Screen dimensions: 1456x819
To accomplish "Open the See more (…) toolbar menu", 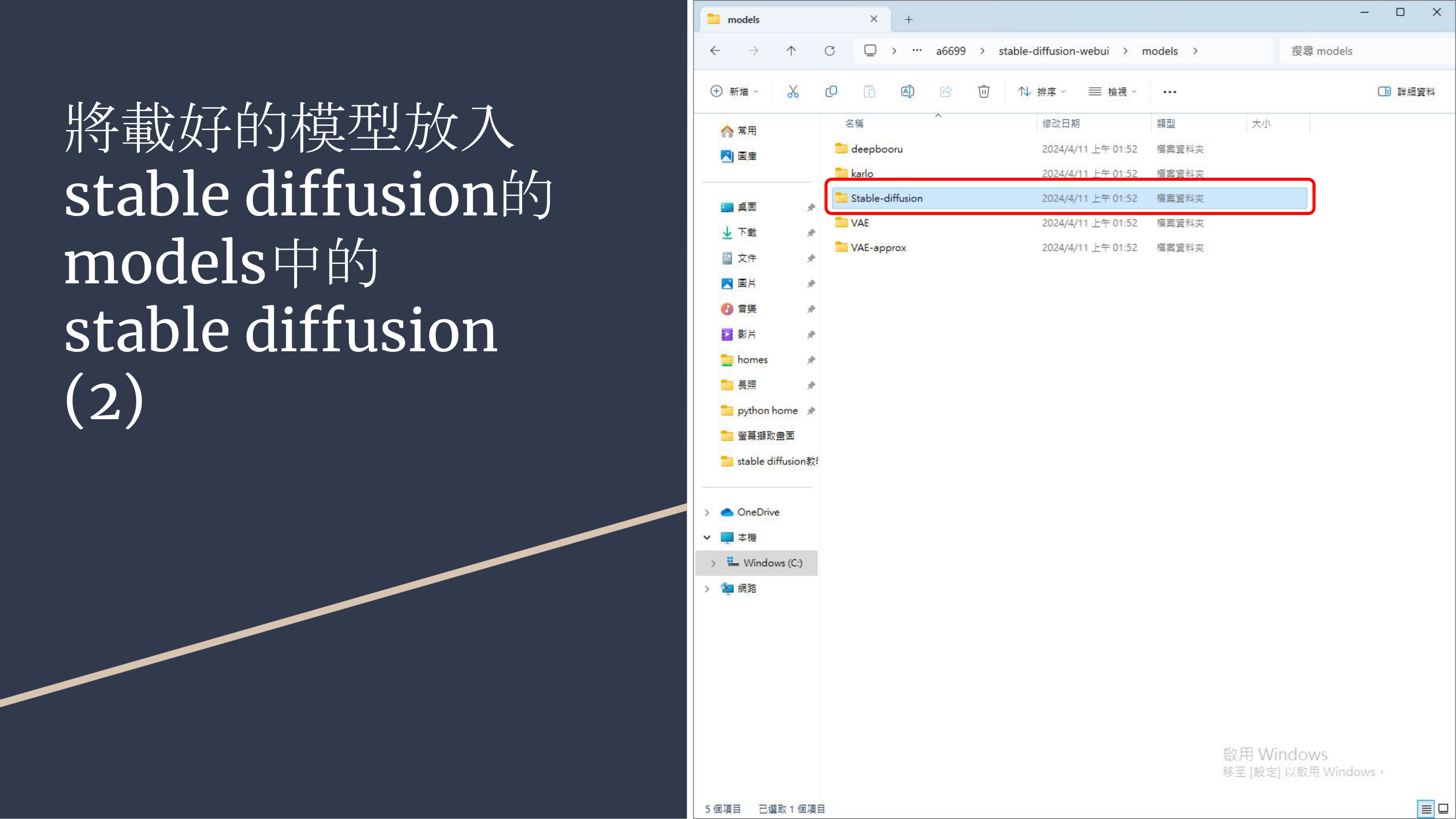I will [x=1170, y=92].
